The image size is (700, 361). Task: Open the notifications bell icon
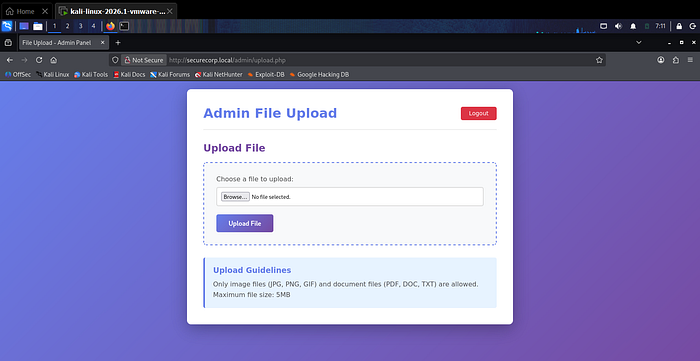coord(633,26)
